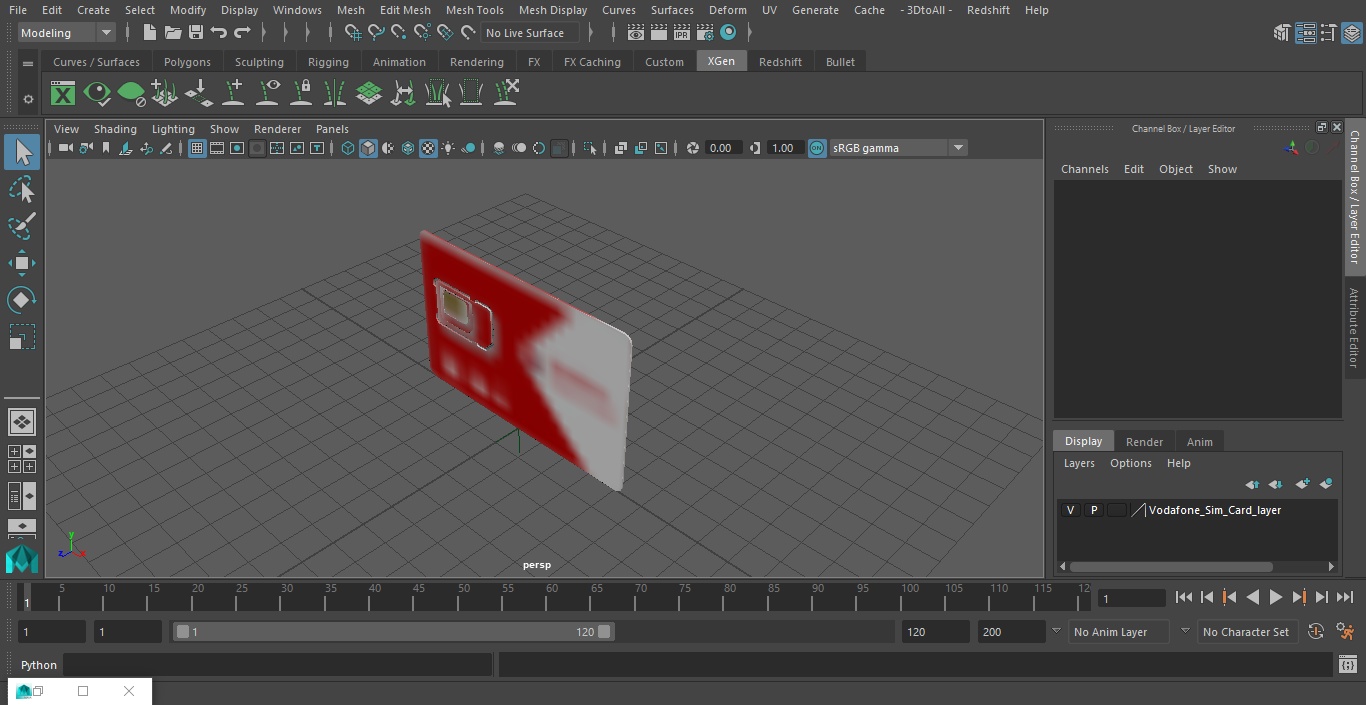
Task: Activate the Select tool in the toolbox
Action: click(22, 152)
